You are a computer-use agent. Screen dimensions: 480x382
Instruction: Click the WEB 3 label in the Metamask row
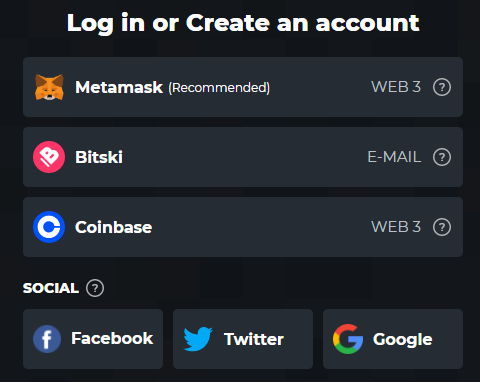396,87
